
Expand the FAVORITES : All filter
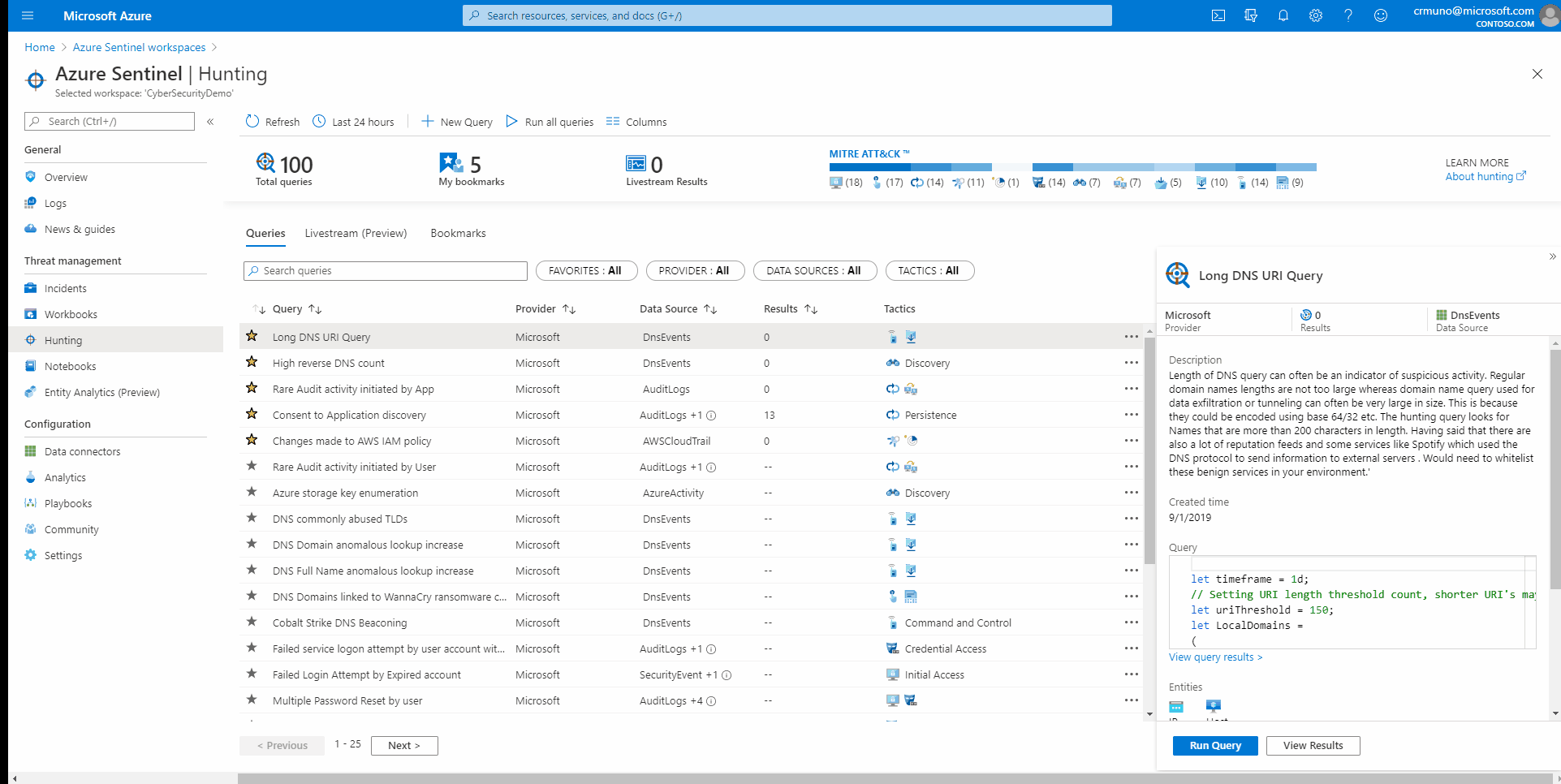(586, 271)
